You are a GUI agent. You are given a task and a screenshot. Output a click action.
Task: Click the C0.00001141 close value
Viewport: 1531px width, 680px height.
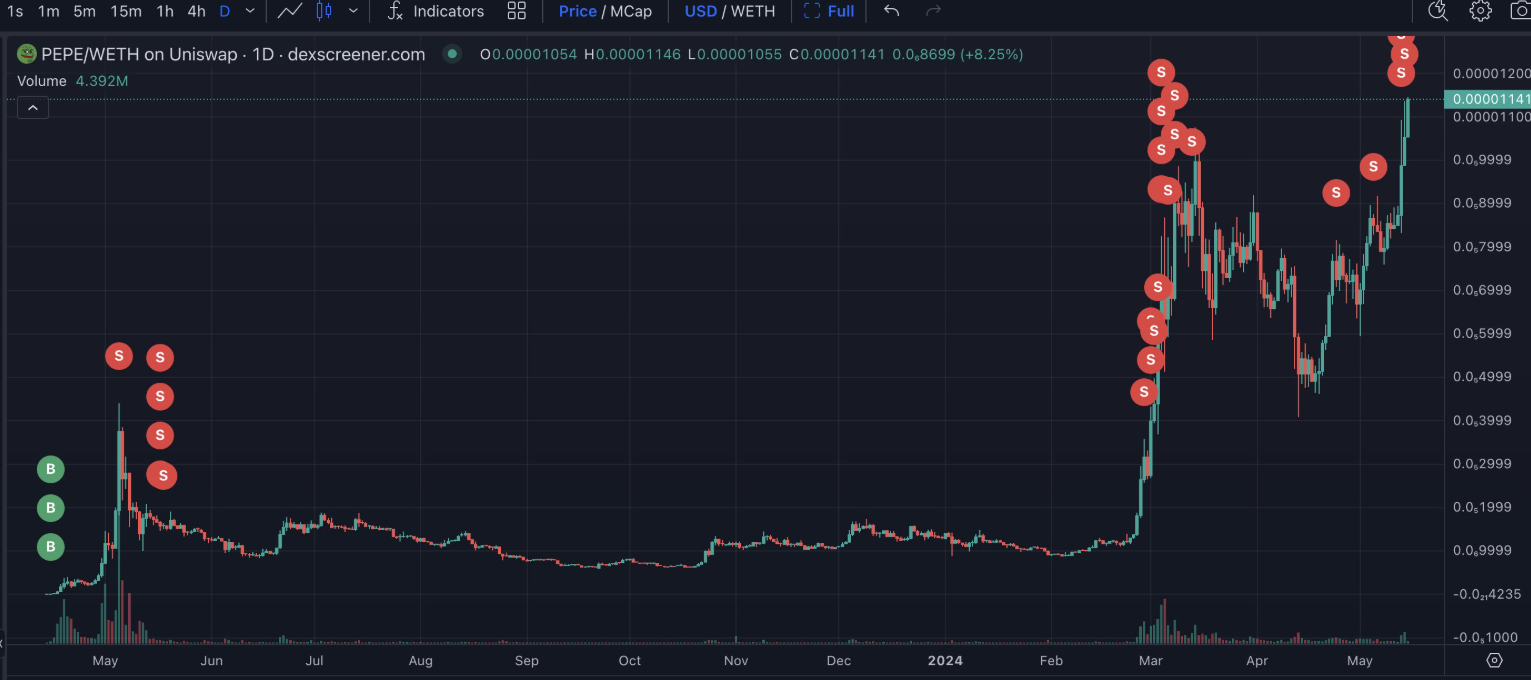(x=837, y=54)
